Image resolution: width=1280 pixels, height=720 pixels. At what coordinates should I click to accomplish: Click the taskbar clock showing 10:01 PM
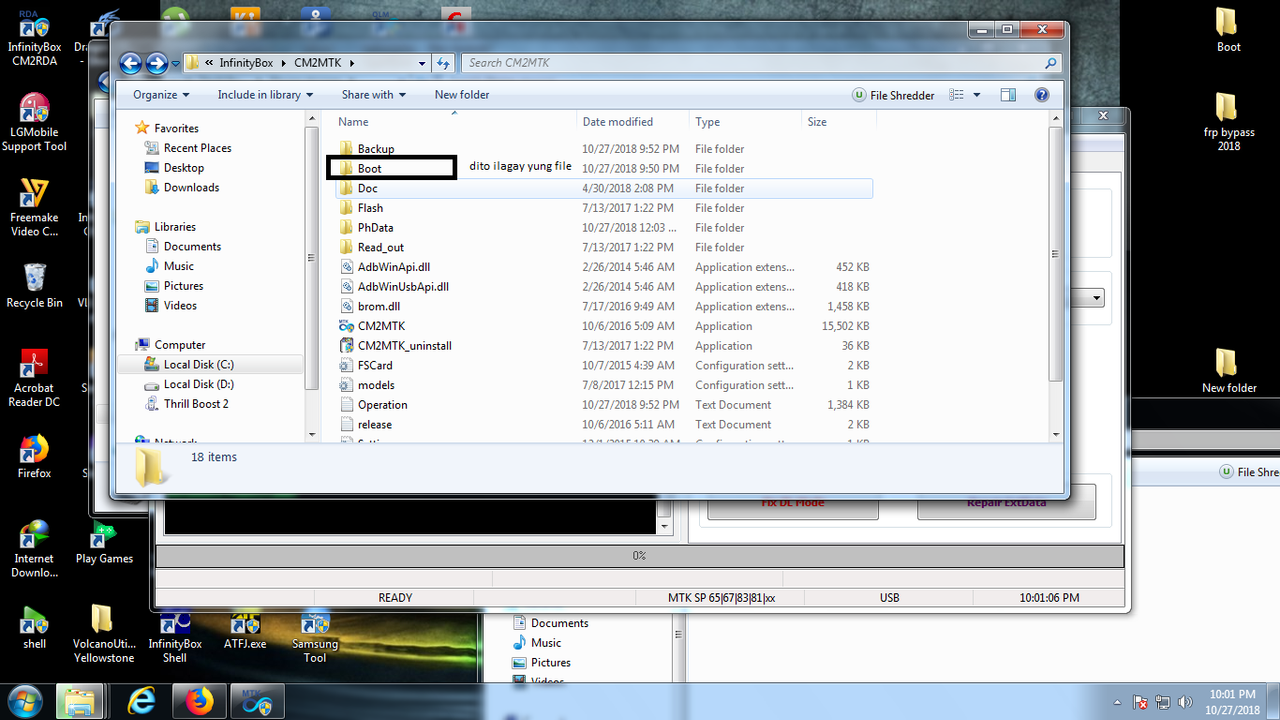[x=1232, y=701]
